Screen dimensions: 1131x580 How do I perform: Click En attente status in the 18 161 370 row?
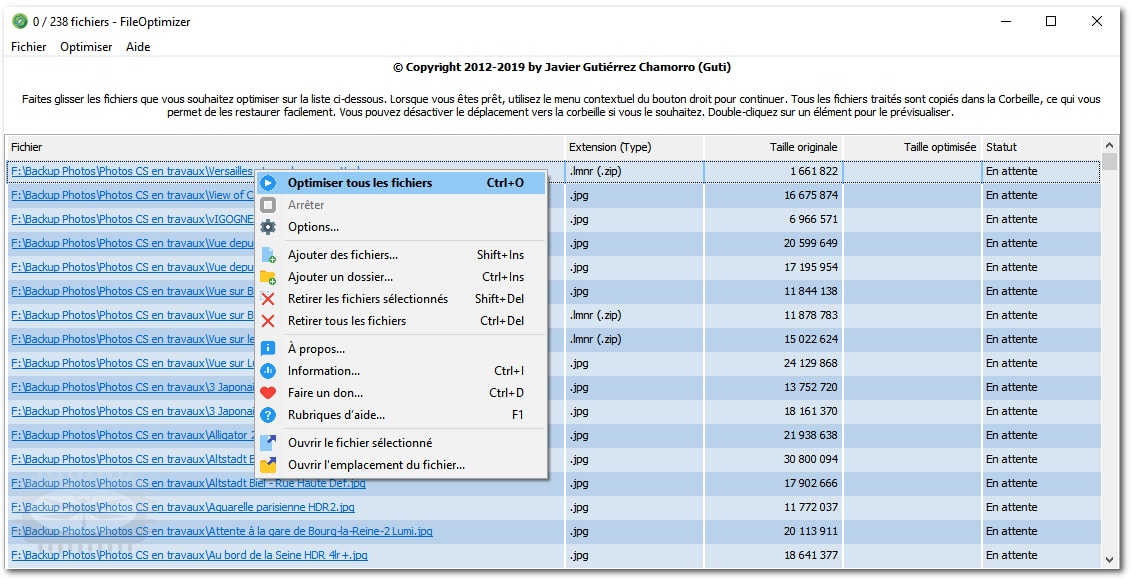coord(1042,411)
